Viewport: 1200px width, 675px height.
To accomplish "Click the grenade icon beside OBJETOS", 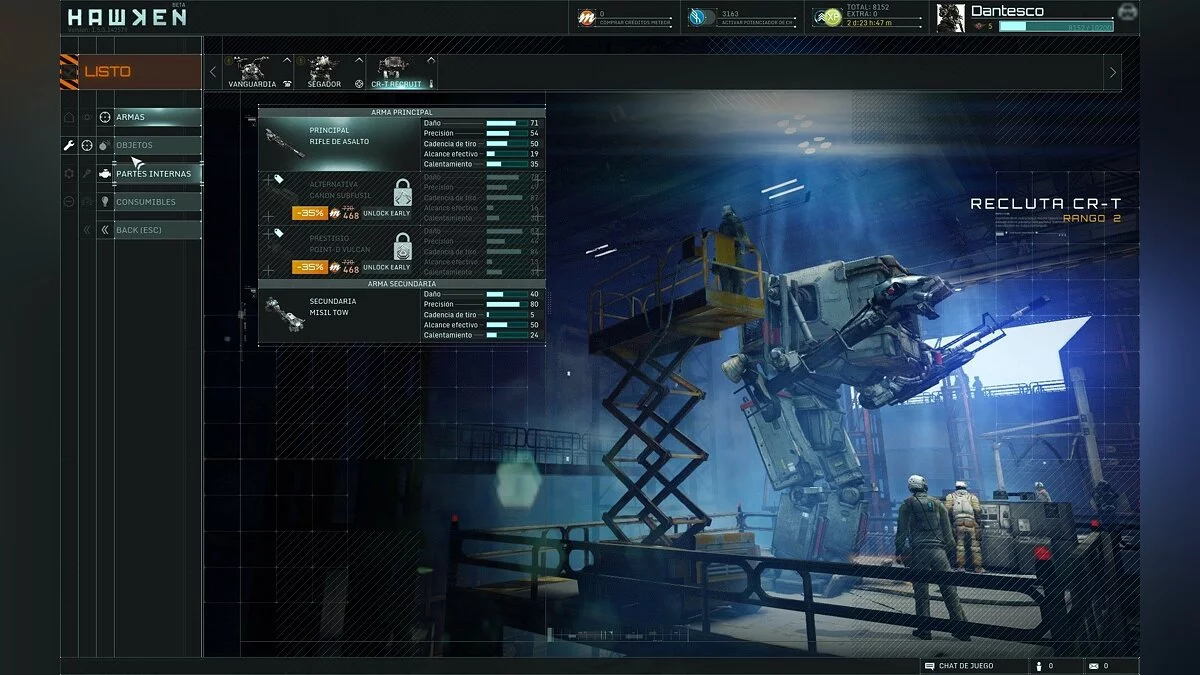I will [105, 145].
